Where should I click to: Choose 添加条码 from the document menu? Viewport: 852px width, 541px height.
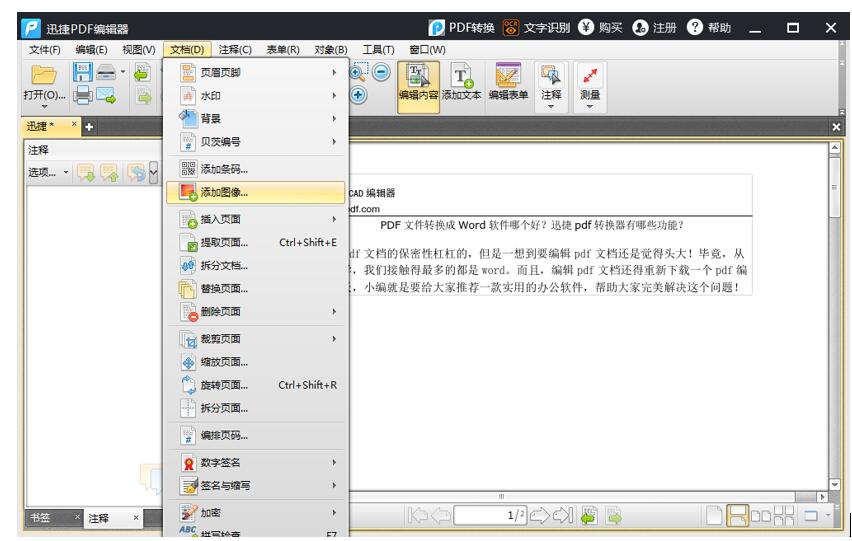coord(255,169)
